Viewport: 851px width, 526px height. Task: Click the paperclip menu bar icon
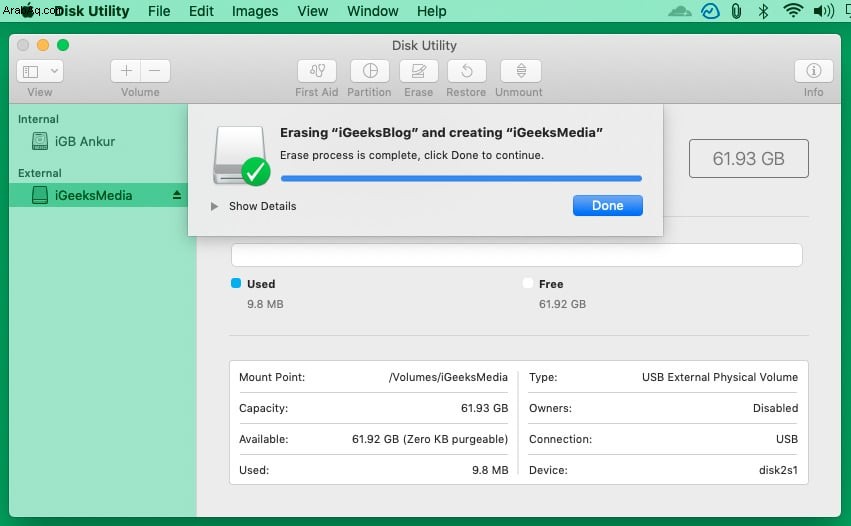[736, 11]
